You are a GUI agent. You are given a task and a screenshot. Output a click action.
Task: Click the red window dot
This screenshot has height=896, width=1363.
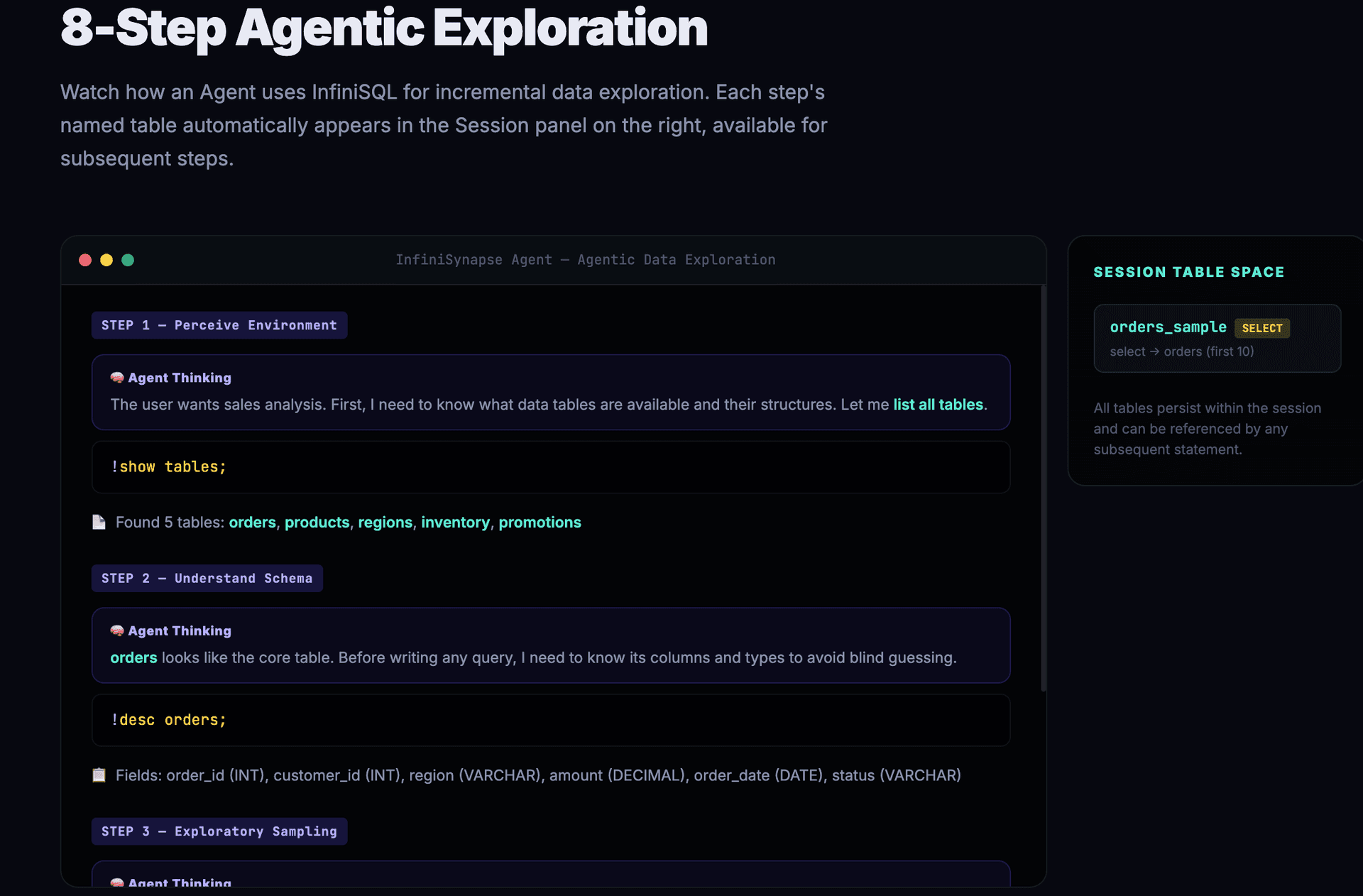pyautogui.click(x=85, y=260)
